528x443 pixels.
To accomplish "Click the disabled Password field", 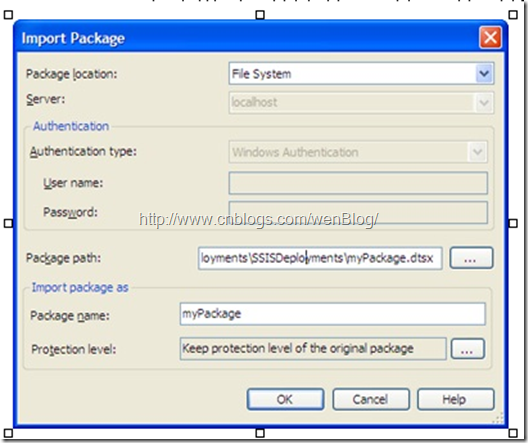I will [x=358, y=212].
